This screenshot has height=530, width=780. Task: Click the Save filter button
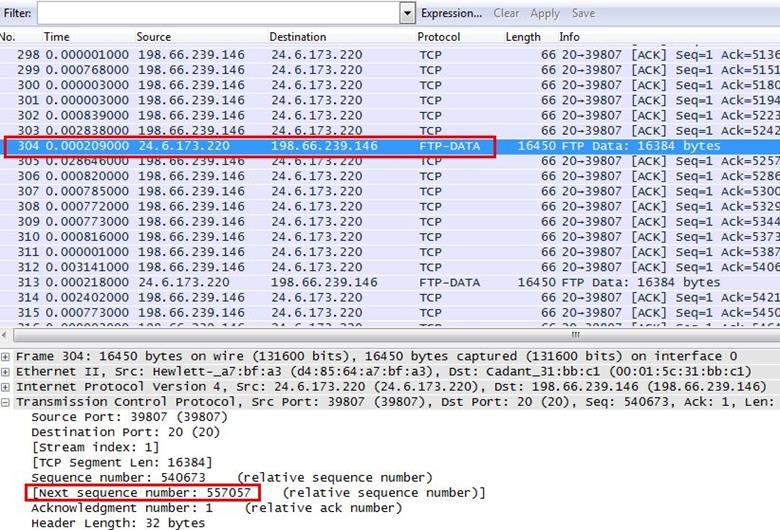coord(583,14)
